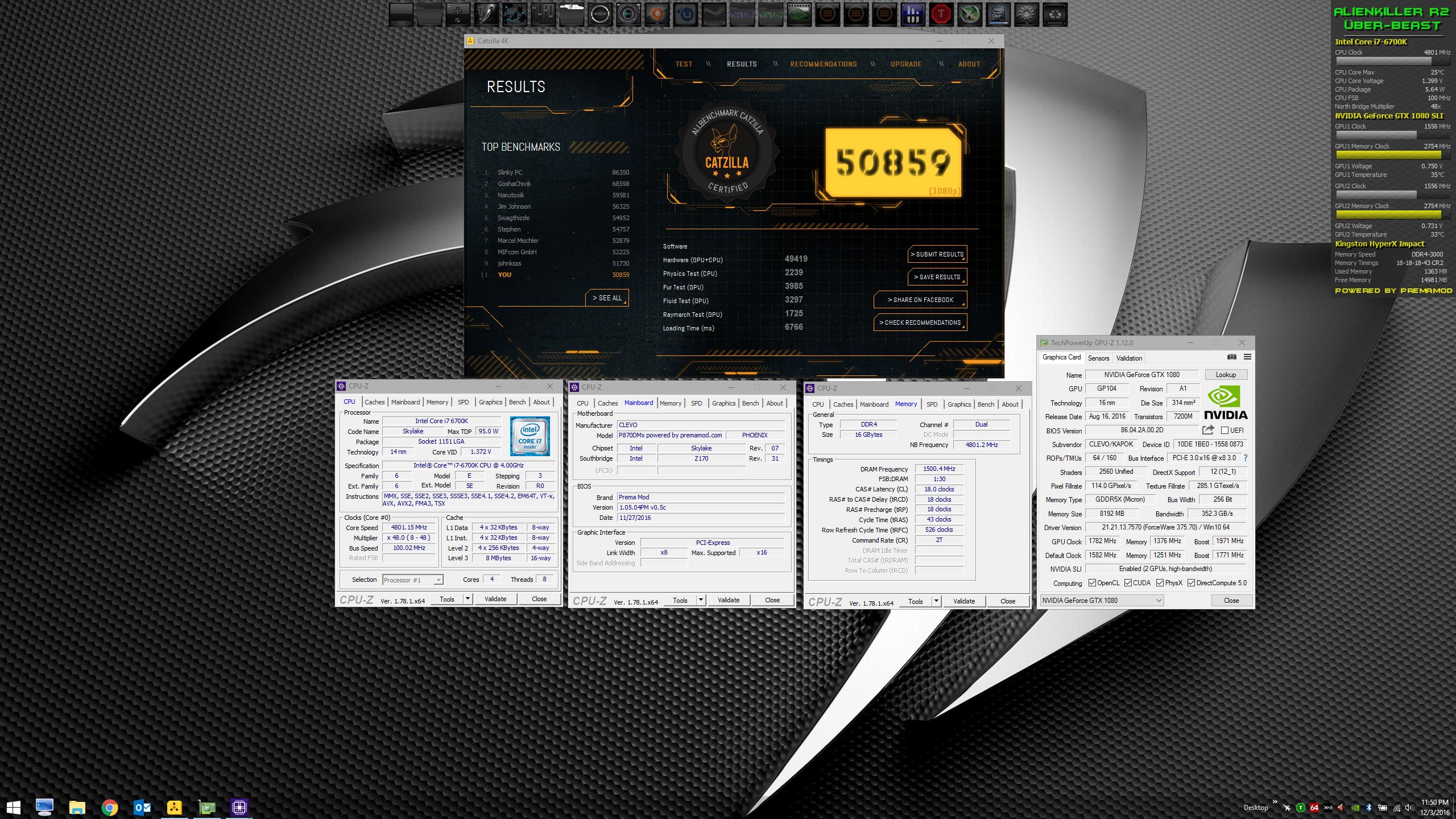This screenshot has width=1456, height=819.
Task: Open the GPU-Z hamburger menu icon
Action: tap(1247, 357)
